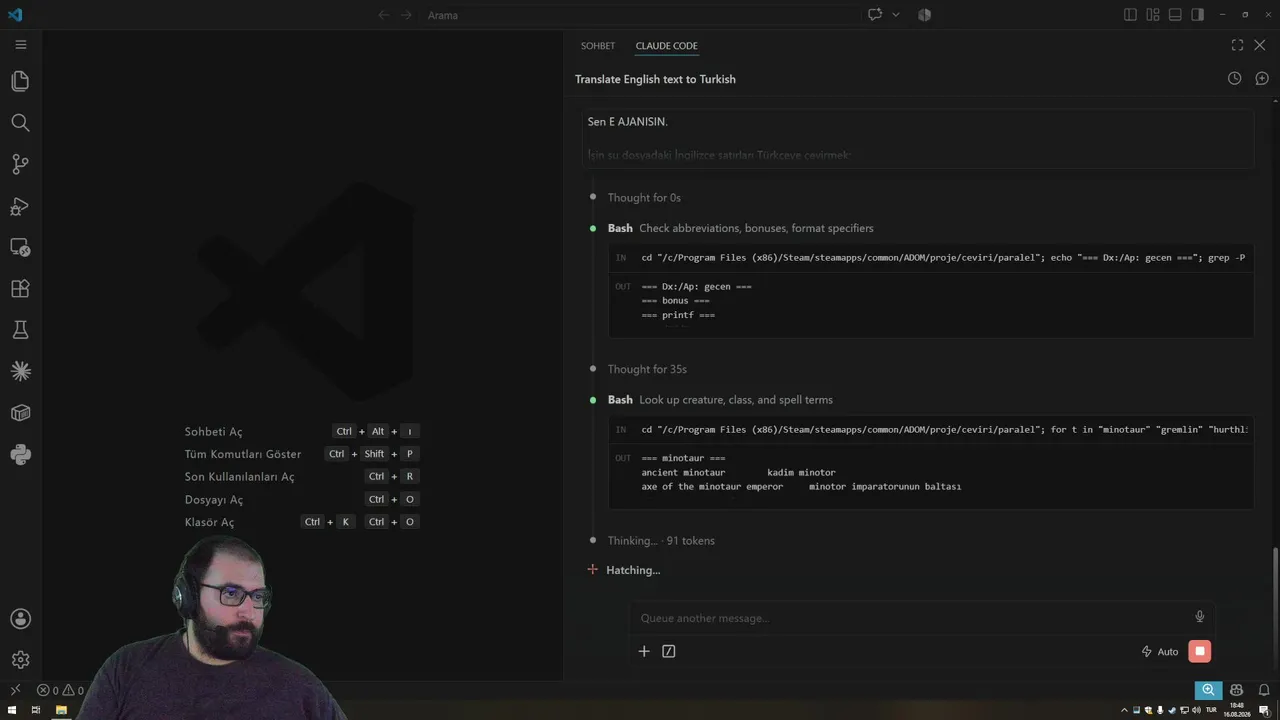Screen dimensions: 1280x720
Task: Expand the Thought for 0s entry
Action: pyautogui.click(x=644, y=198)
